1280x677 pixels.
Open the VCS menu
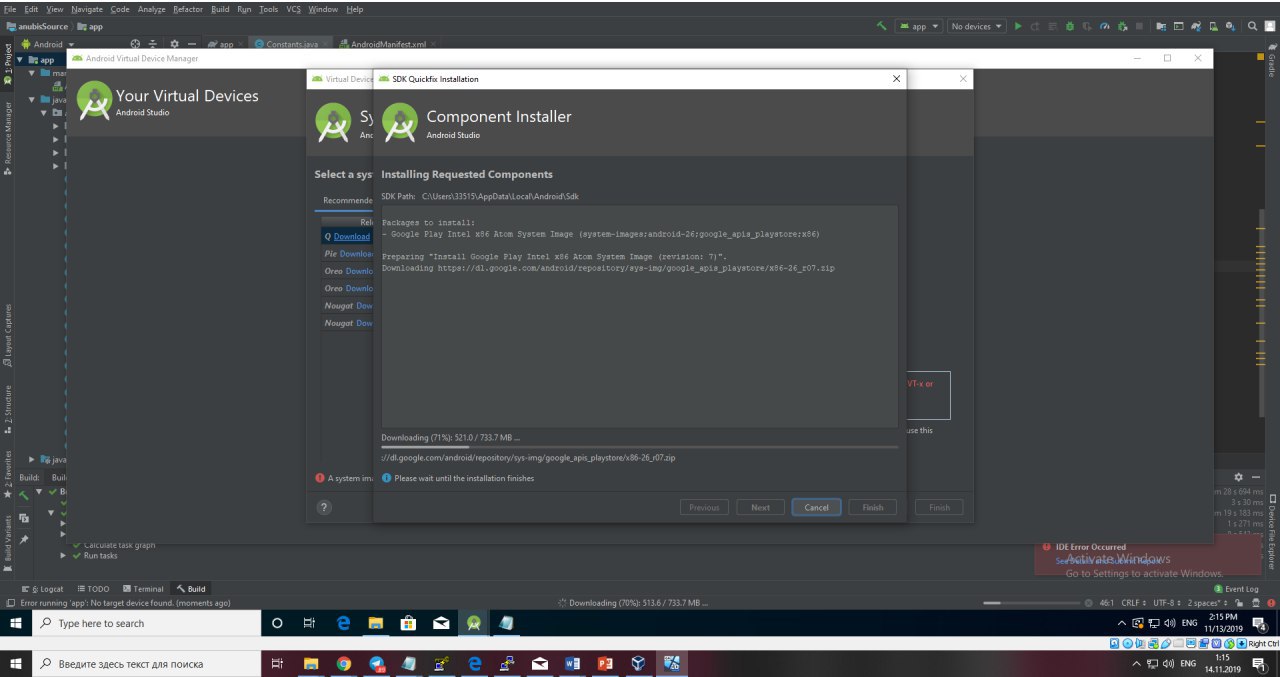[x=294, y=9]
